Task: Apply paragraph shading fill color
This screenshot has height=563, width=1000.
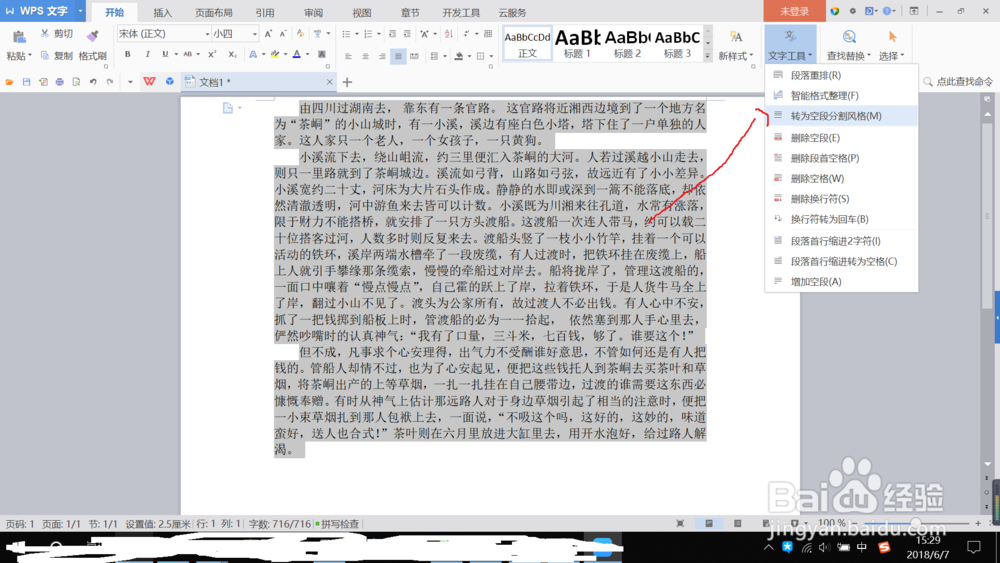Action: 459,56
